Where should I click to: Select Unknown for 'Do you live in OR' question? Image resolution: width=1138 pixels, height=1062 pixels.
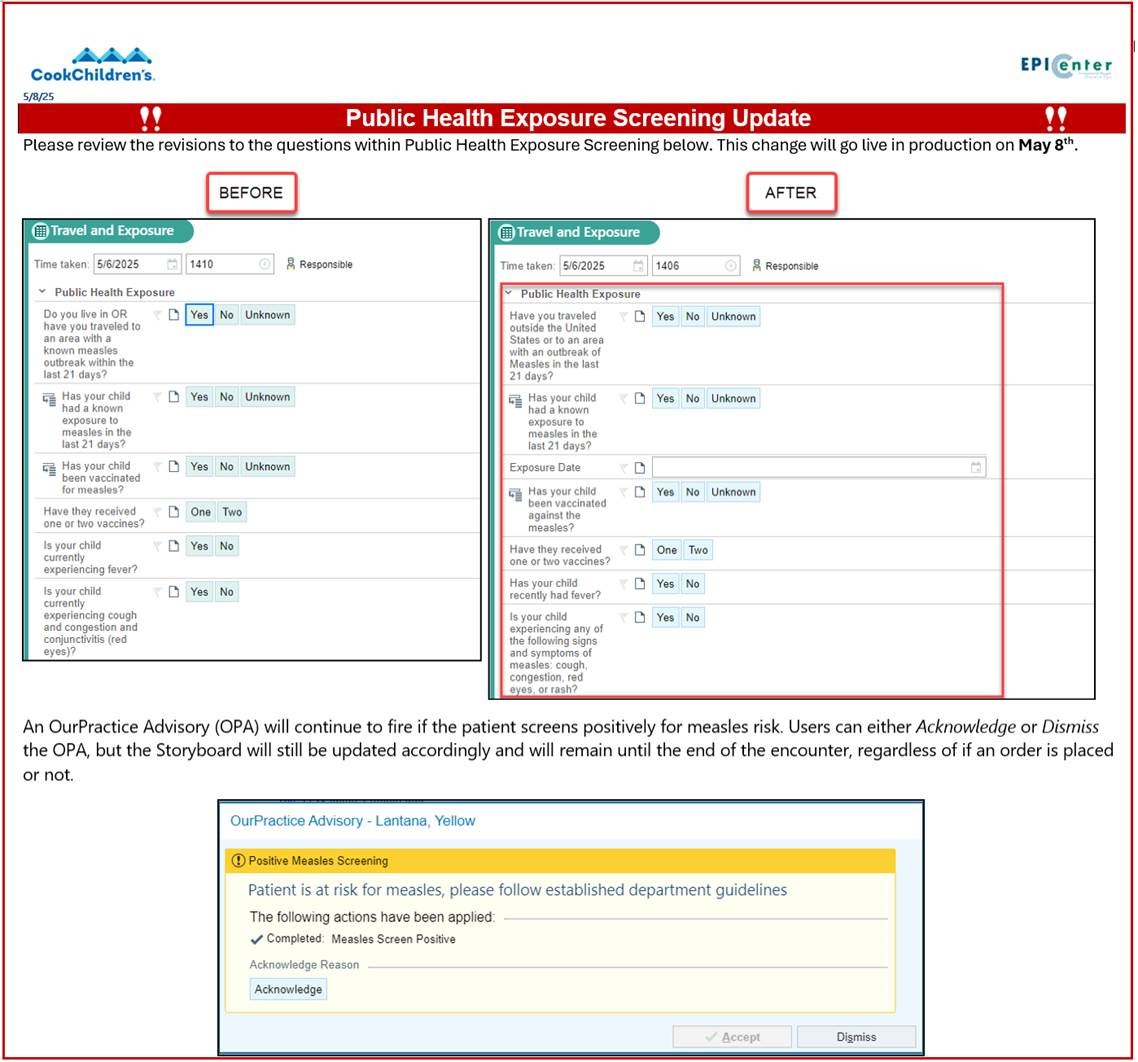[267, 315]
